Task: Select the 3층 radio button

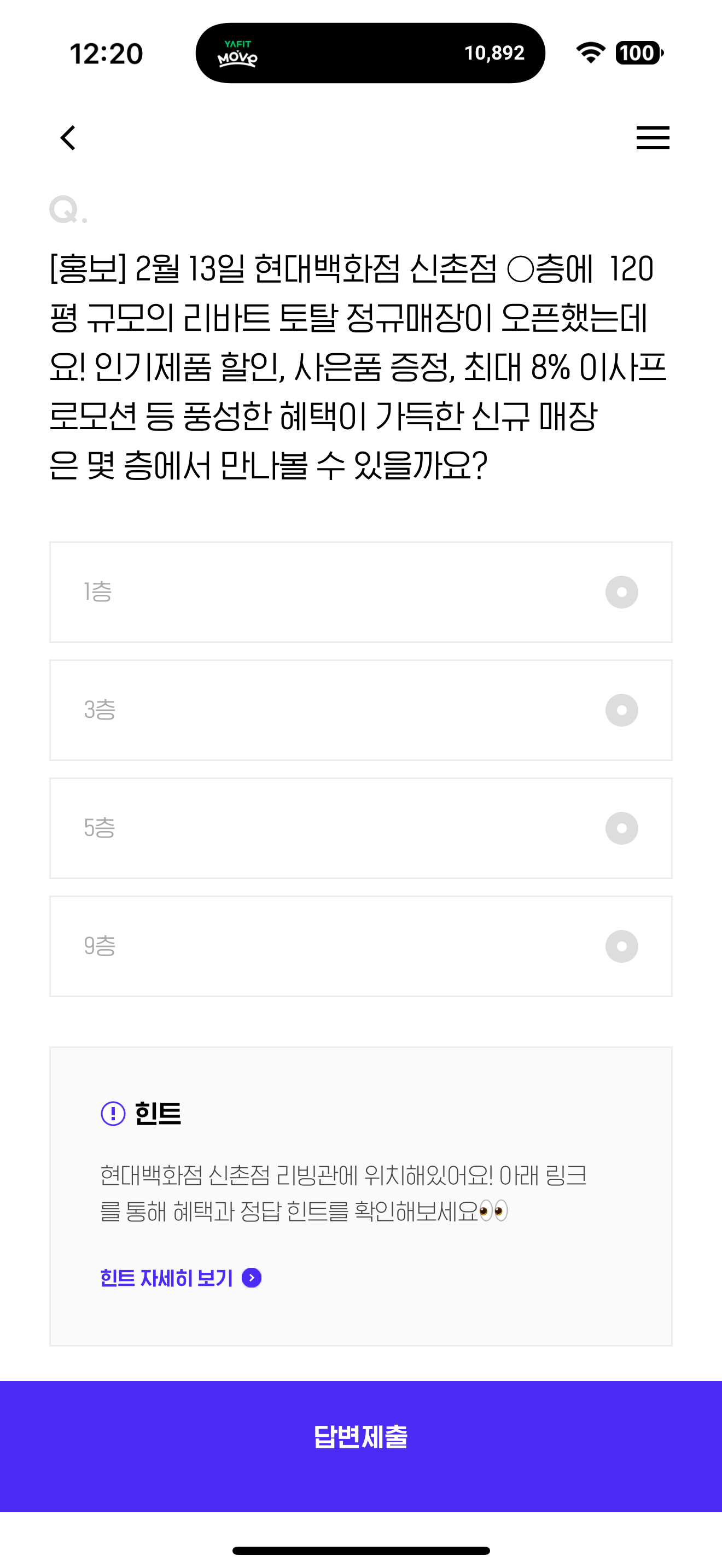Action: 621,710
